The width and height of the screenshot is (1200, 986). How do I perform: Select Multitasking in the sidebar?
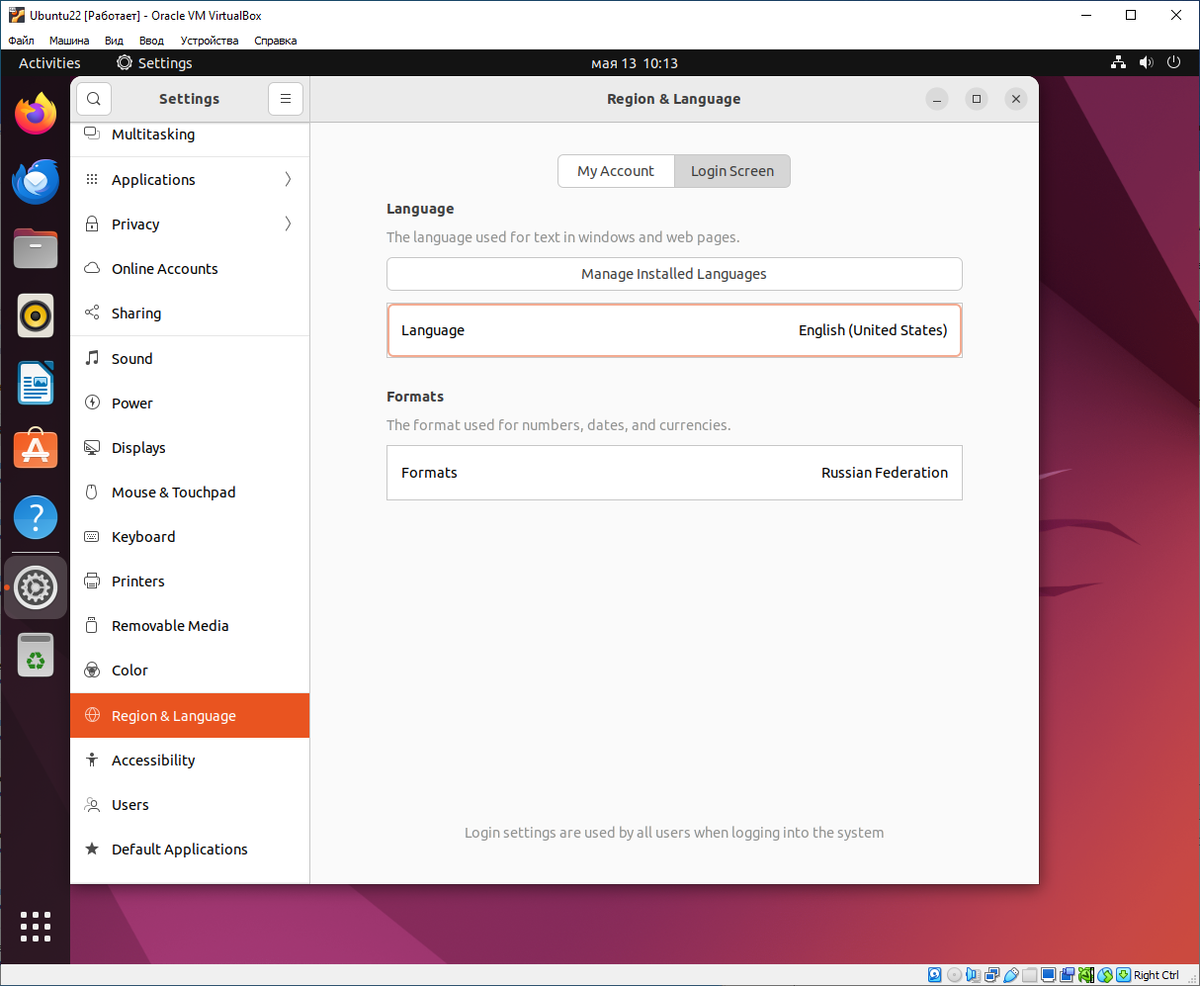pyautogui.click(x=190, y=135)
